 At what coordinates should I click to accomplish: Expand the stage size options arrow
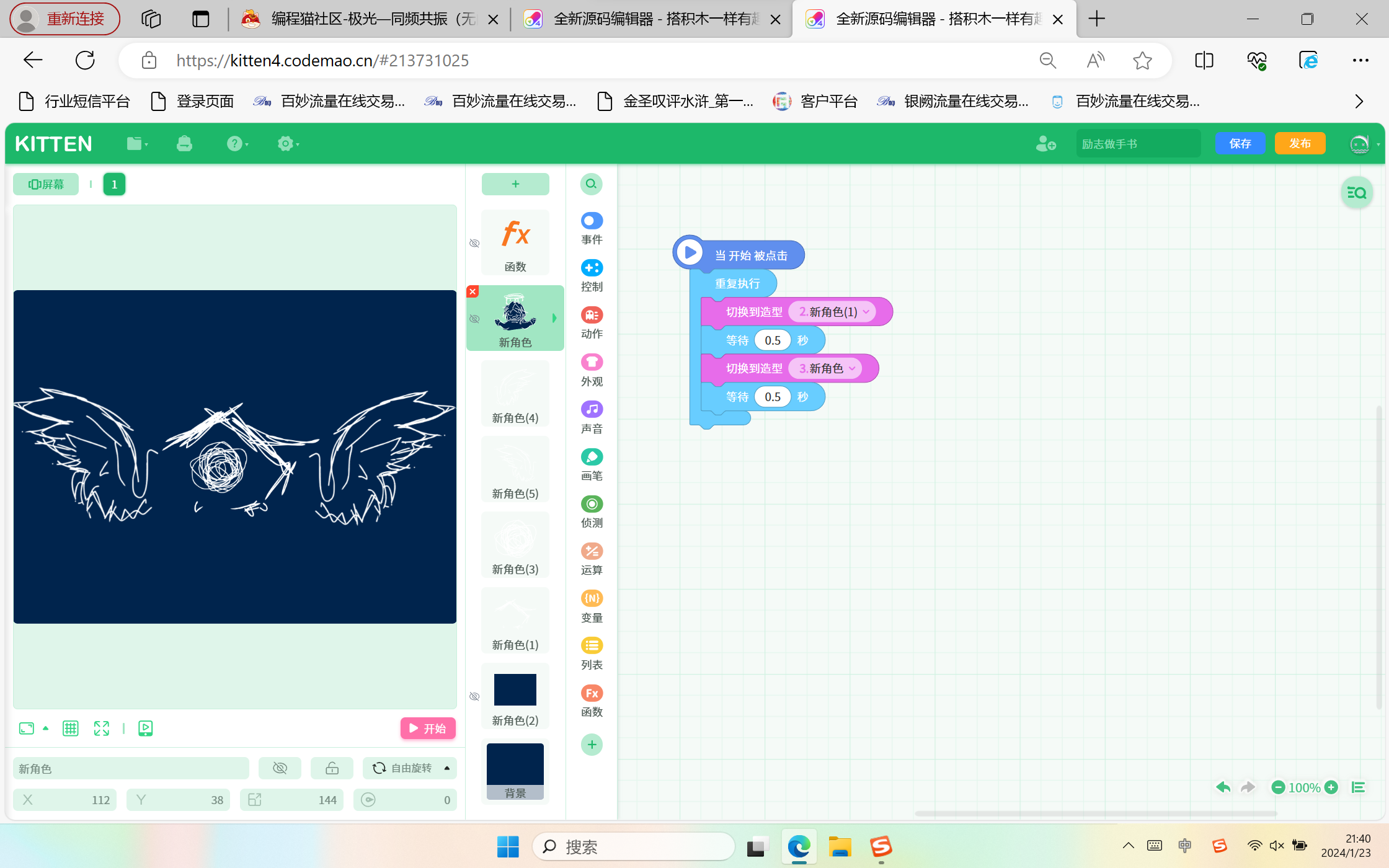[45, 728]
